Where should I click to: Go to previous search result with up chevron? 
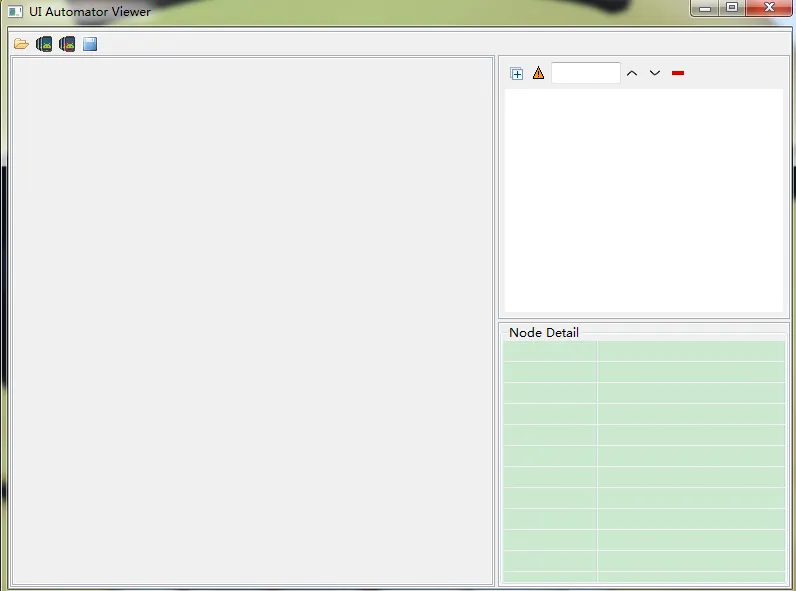tap(632, 73)
